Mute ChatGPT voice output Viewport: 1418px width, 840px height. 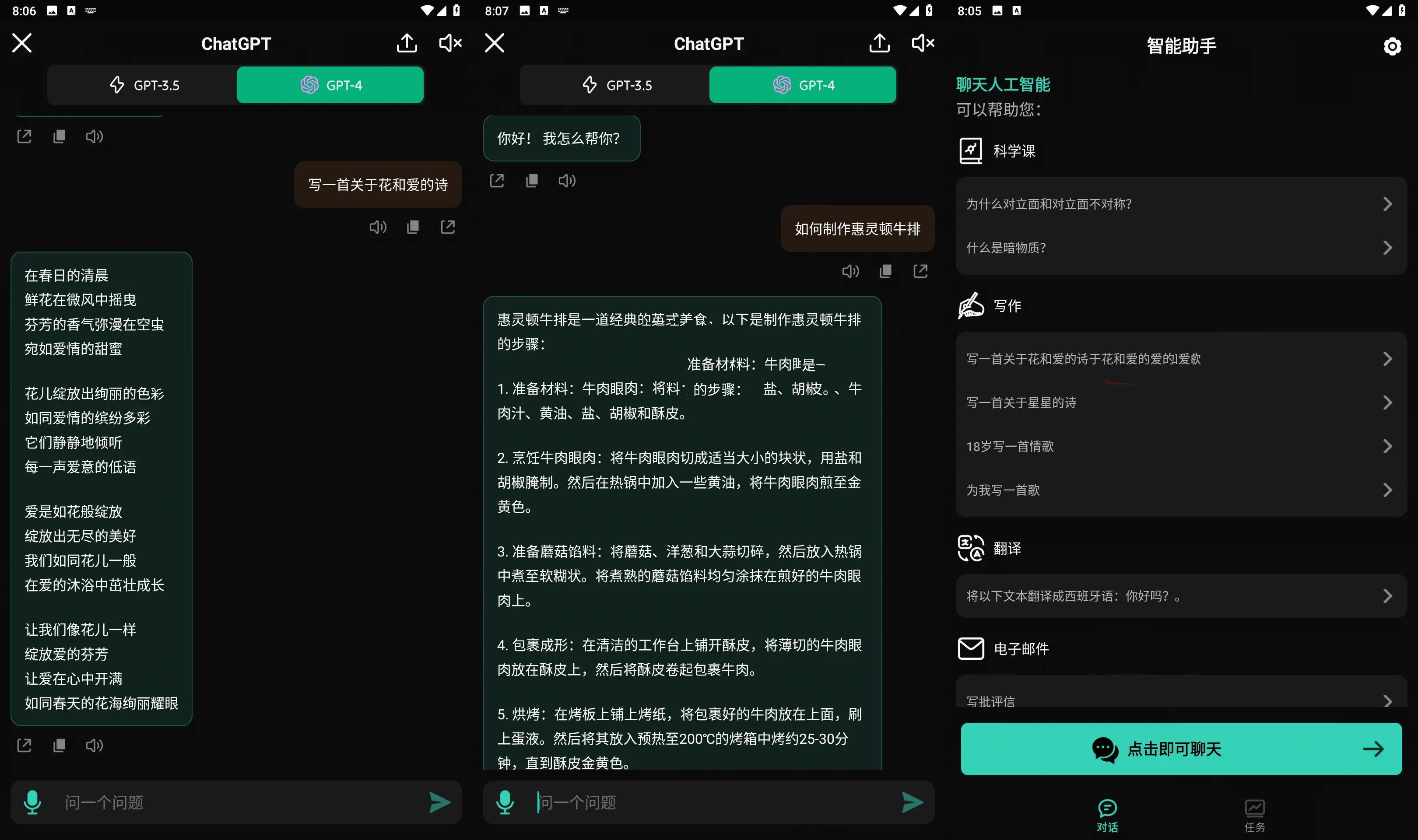pyautogui.click(x=450, y=42)
